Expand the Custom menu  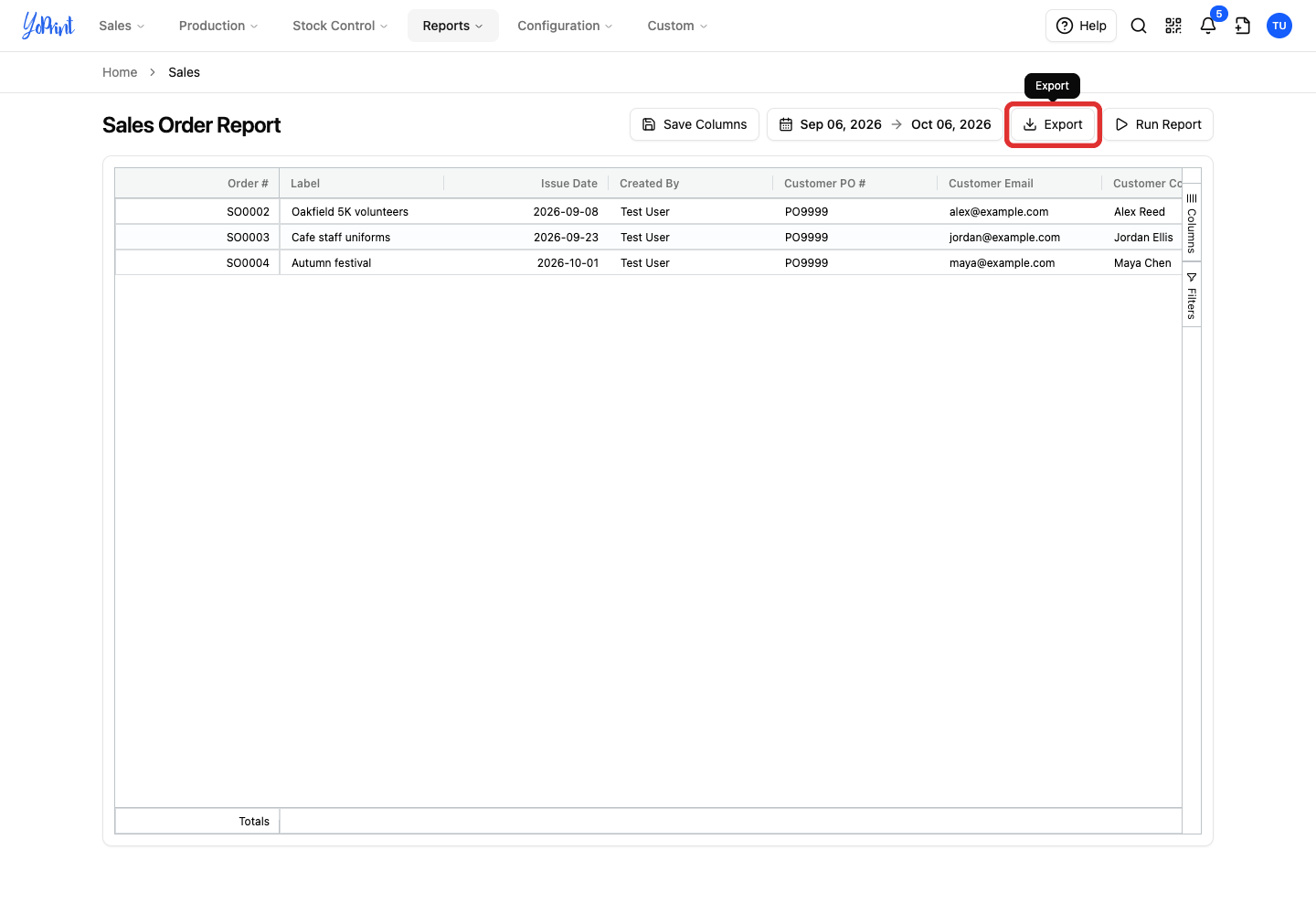677,26
